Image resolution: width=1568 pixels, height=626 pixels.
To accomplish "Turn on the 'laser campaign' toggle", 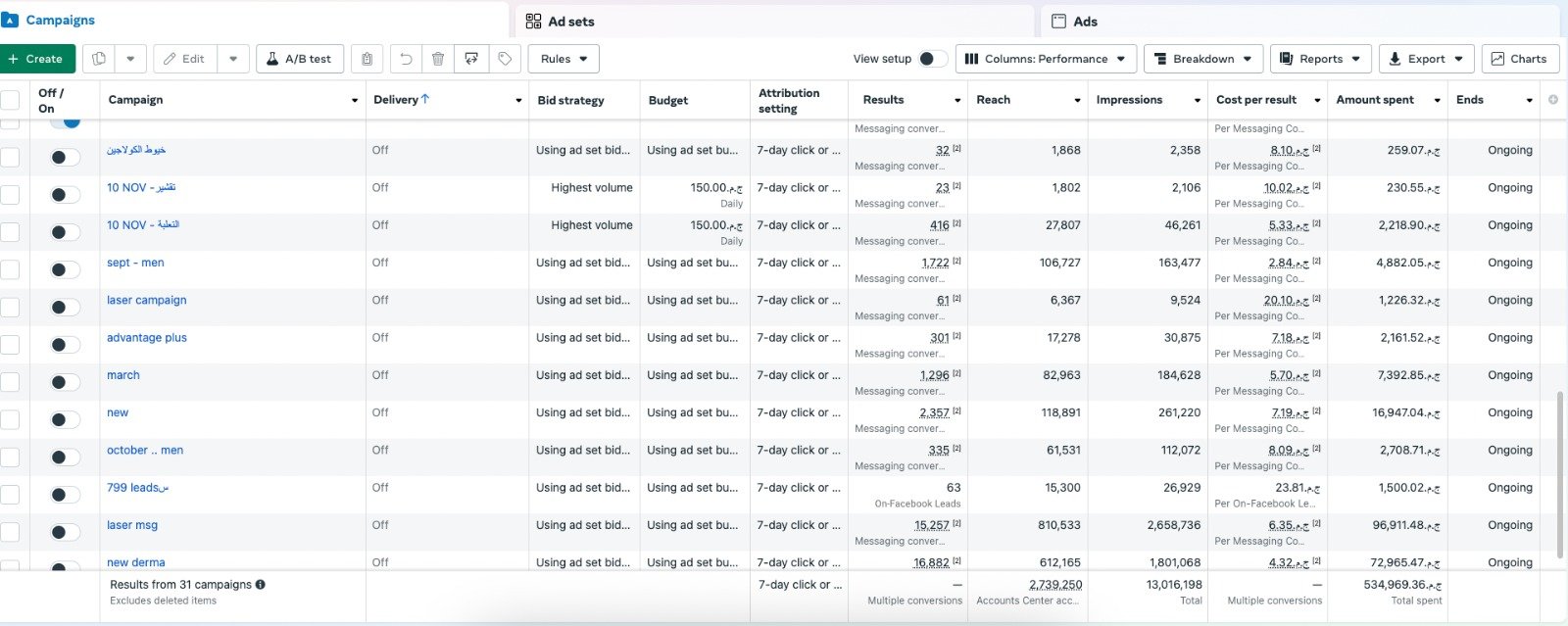I will [65, 308].
